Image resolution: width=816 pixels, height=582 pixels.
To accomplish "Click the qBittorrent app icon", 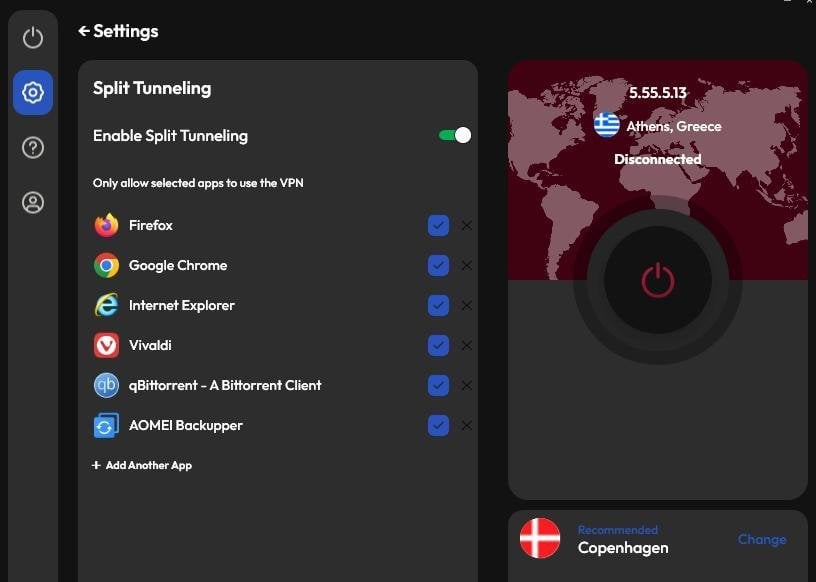I will click(106, 386).
